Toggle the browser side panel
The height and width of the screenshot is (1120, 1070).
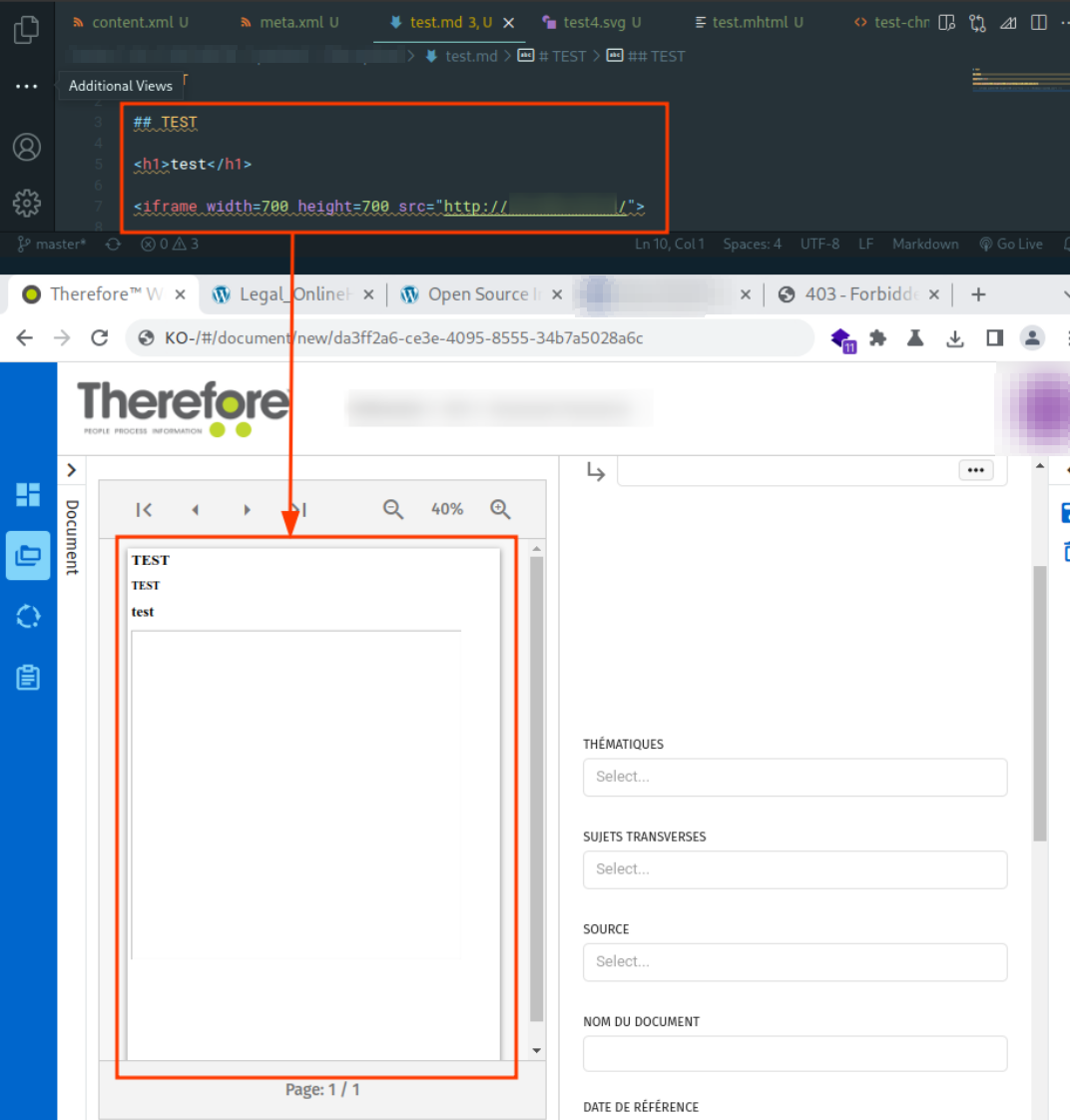[994, 338]
